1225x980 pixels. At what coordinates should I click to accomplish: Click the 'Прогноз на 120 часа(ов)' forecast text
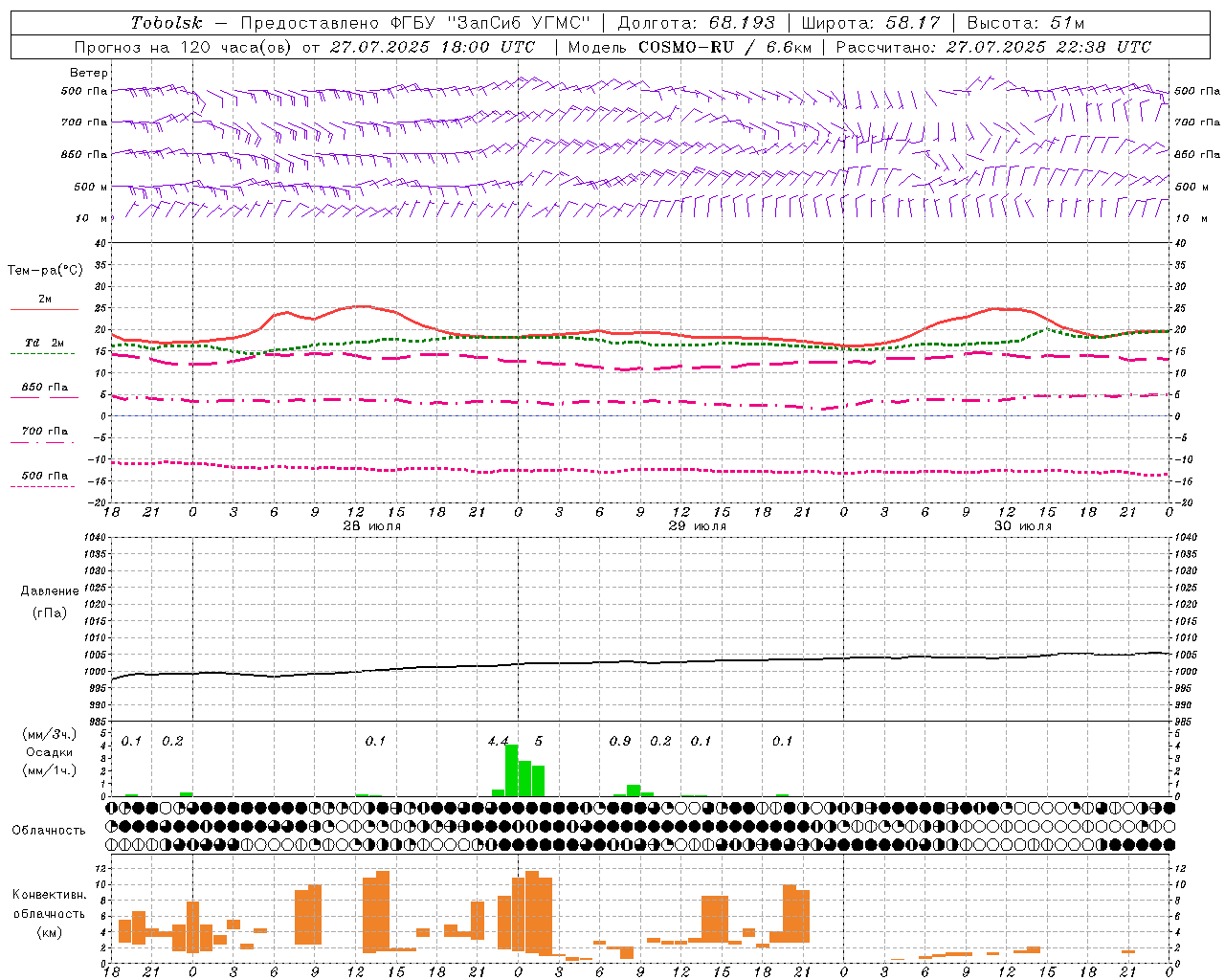[185, 47]
